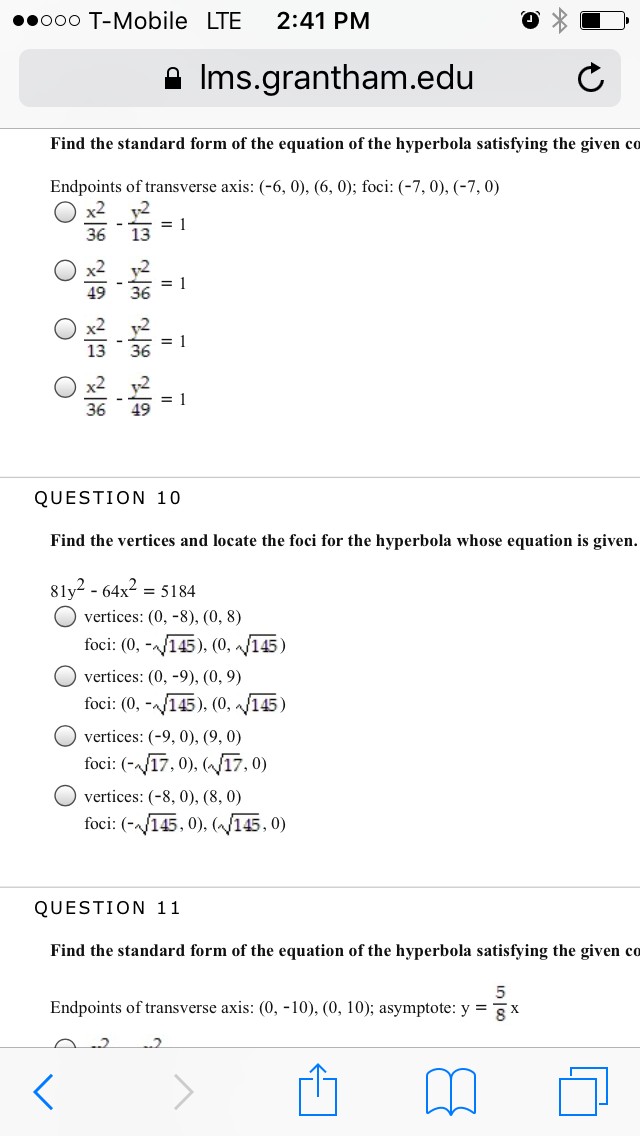Tap the Safari reload page icon
The image size is (640, 1136).
[x=590, y=78]
